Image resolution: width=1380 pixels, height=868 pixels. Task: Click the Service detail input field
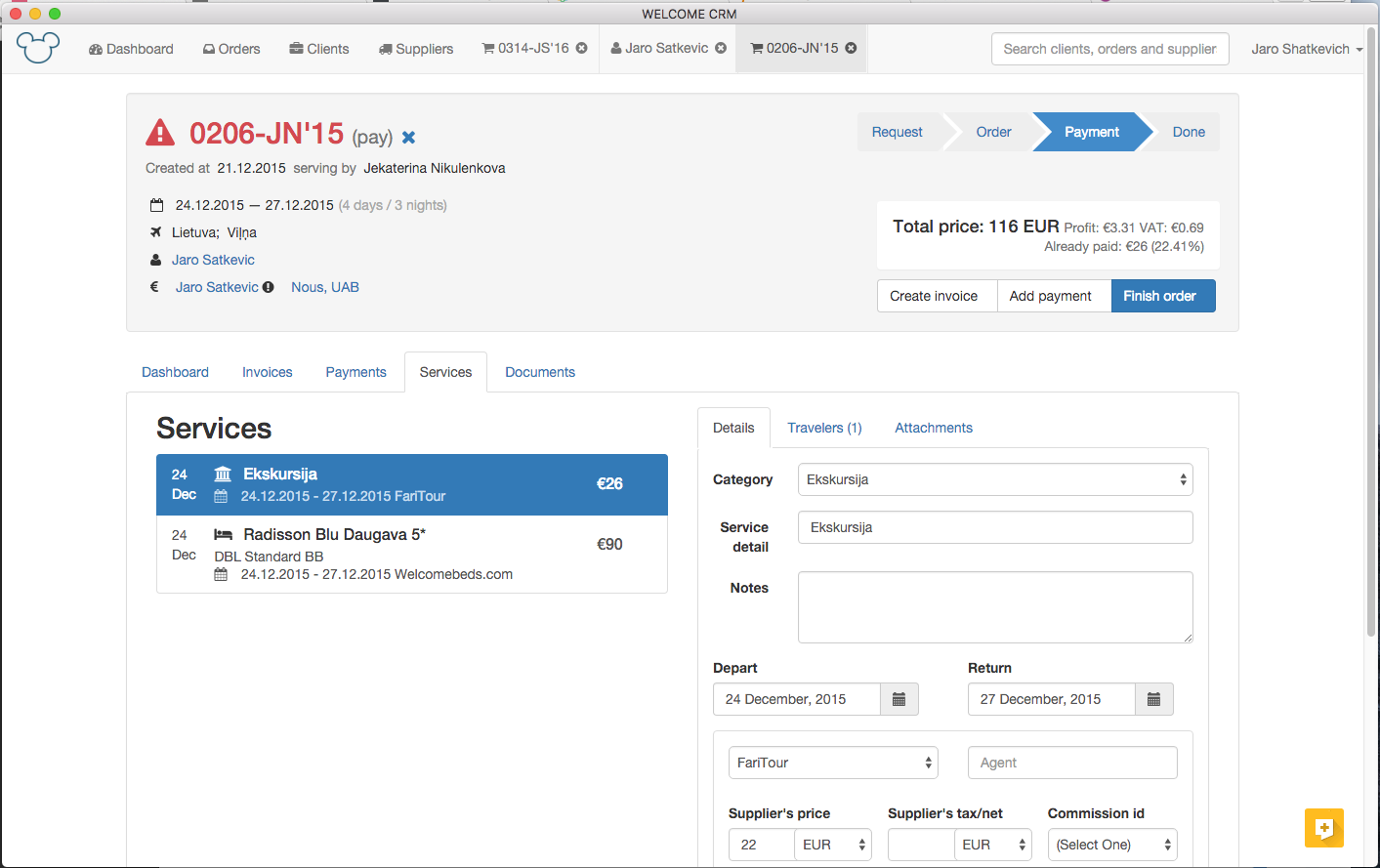coord(995,527)
